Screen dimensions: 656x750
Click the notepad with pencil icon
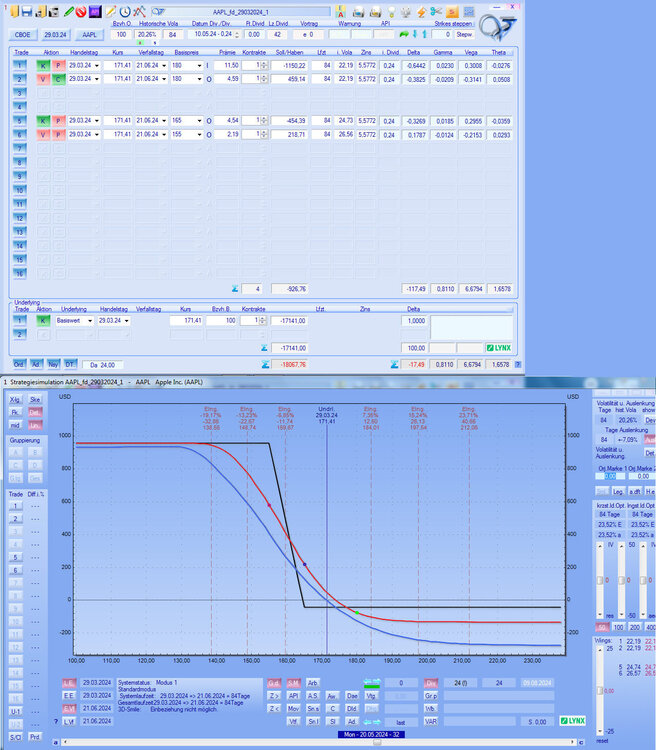click(x=111, y=11)
